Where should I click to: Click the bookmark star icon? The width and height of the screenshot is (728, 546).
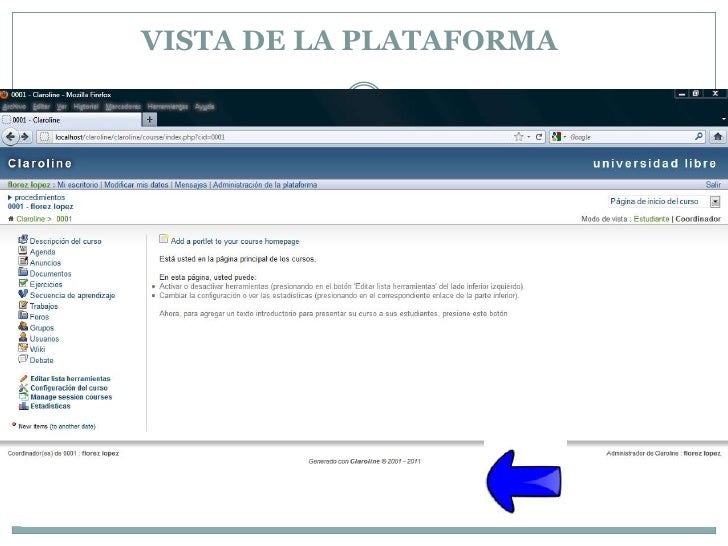518,136
